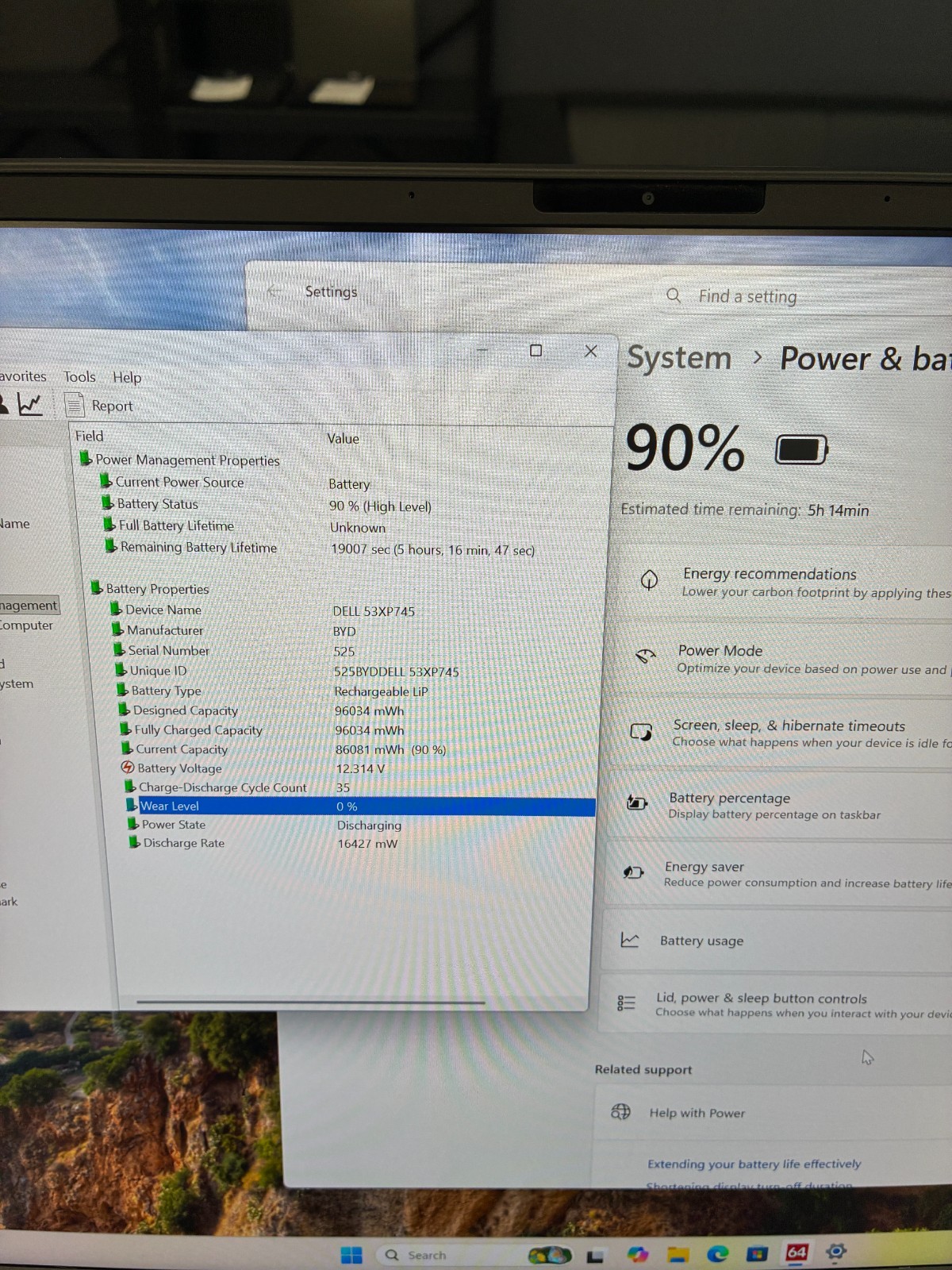Open 'Extending your battery life effectively' link
Image resolution: width=952 pixels, height=1270 pixels.
[x=754, y=1164]
